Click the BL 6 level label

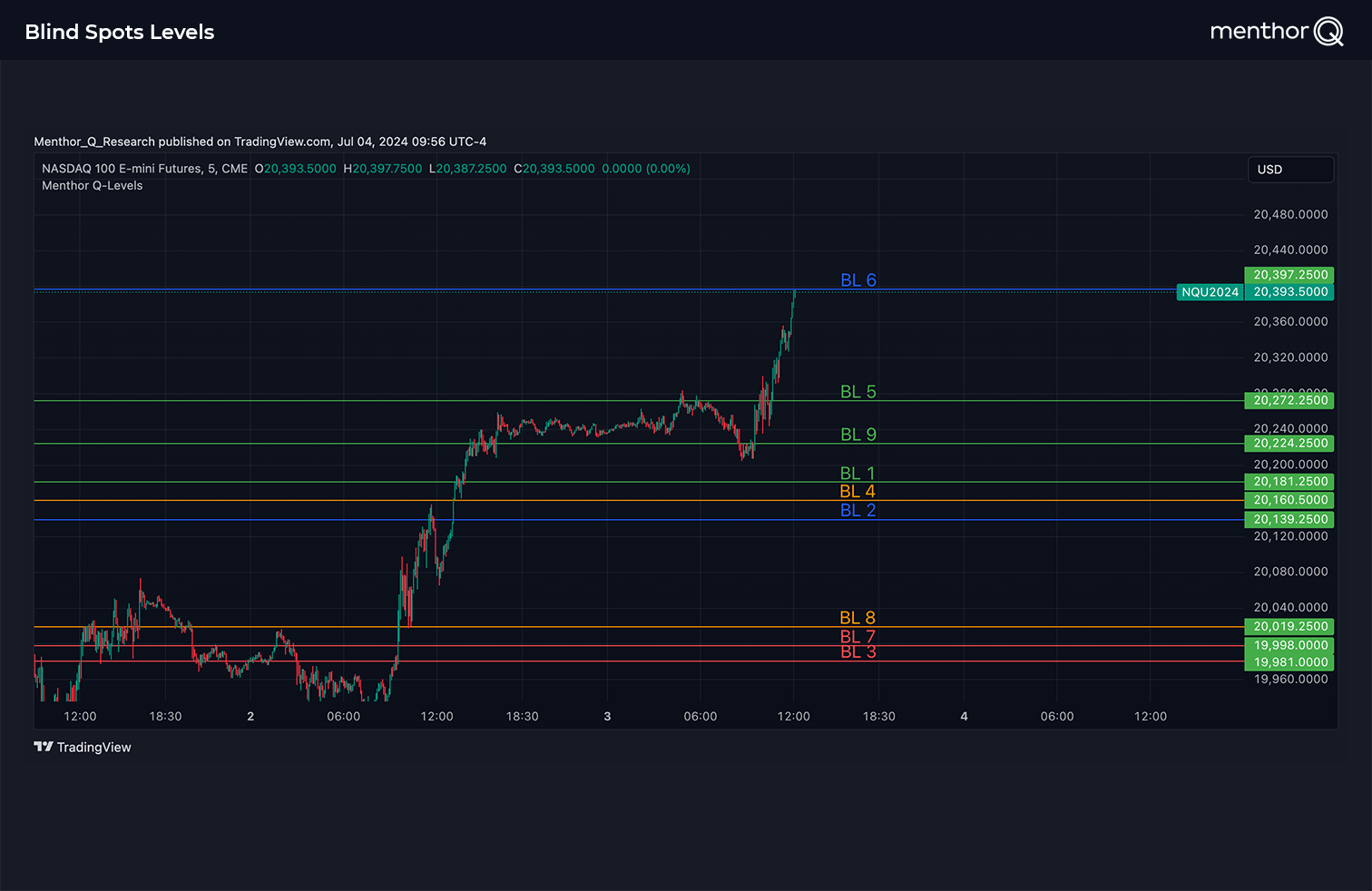pyautogui.click(x=858, y=279)
